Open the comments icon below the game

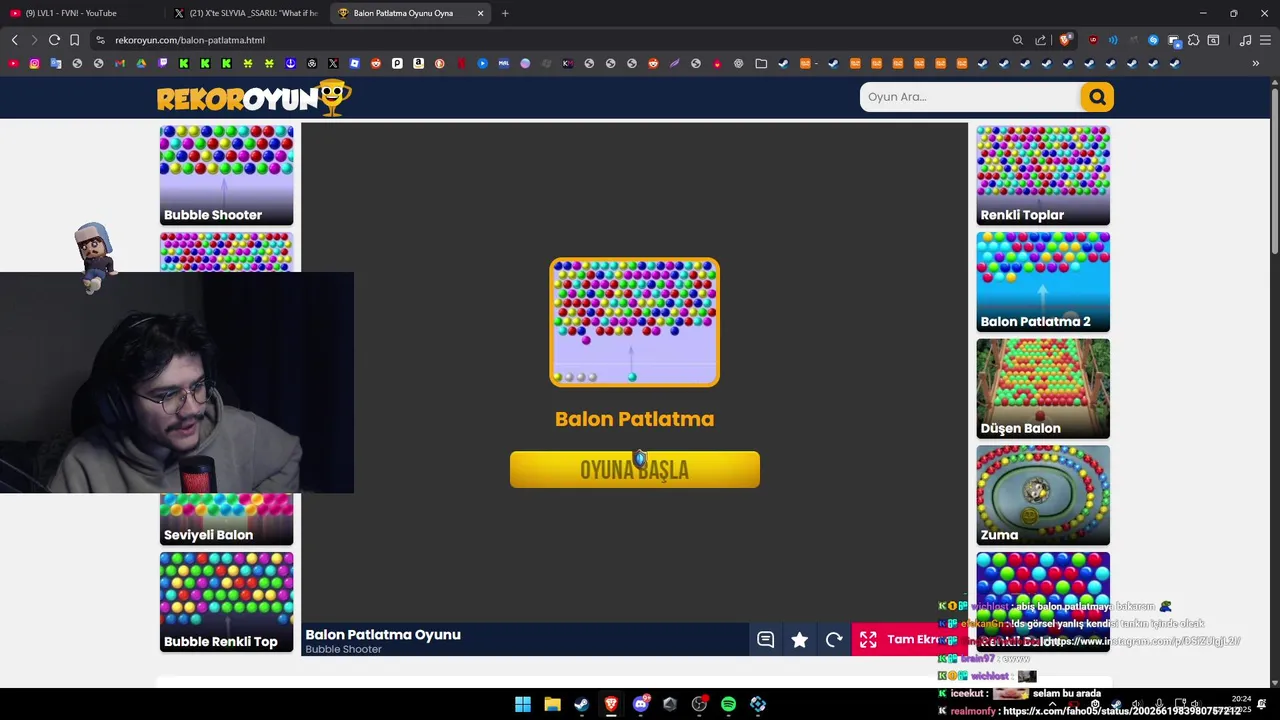click(x=766, y=640)
